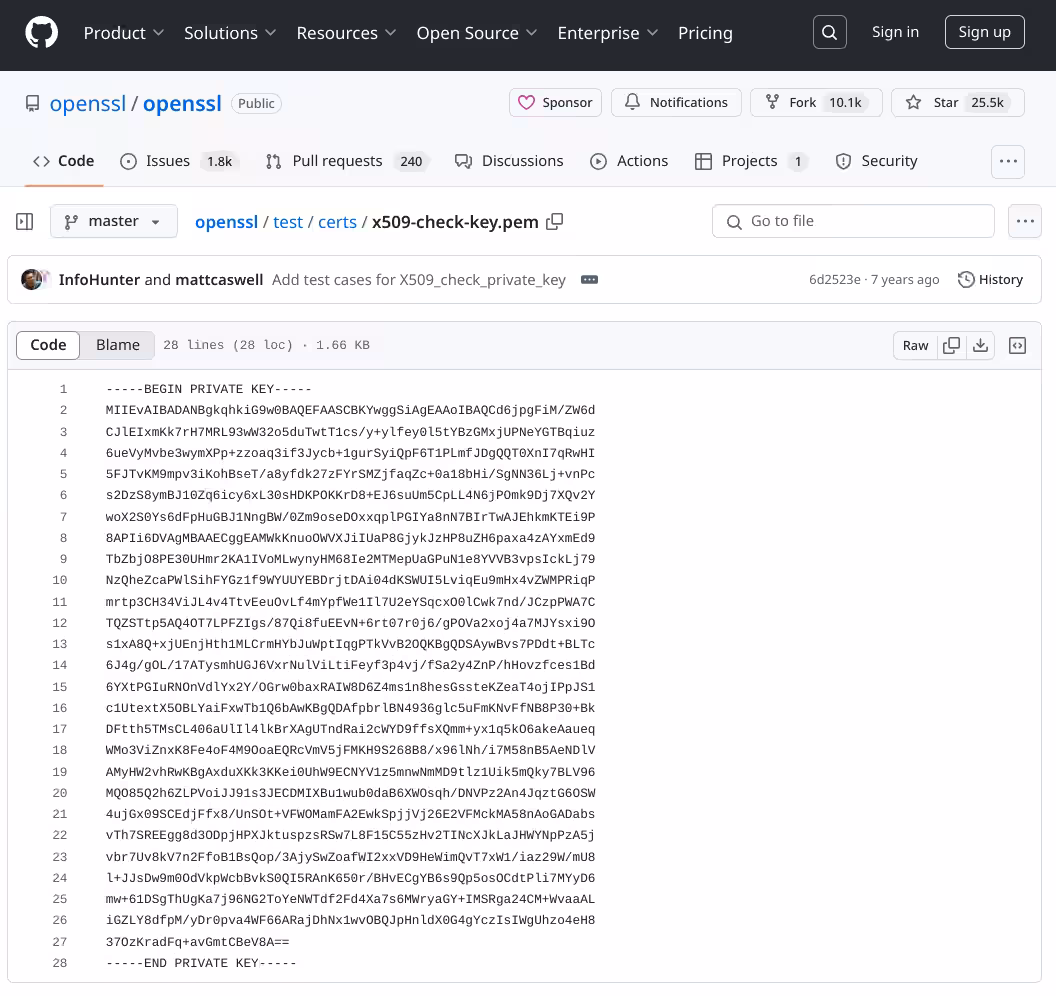Click the Notifications bell icon
Viewport: 1056px width, 996px height.
[x=676, y=102]
